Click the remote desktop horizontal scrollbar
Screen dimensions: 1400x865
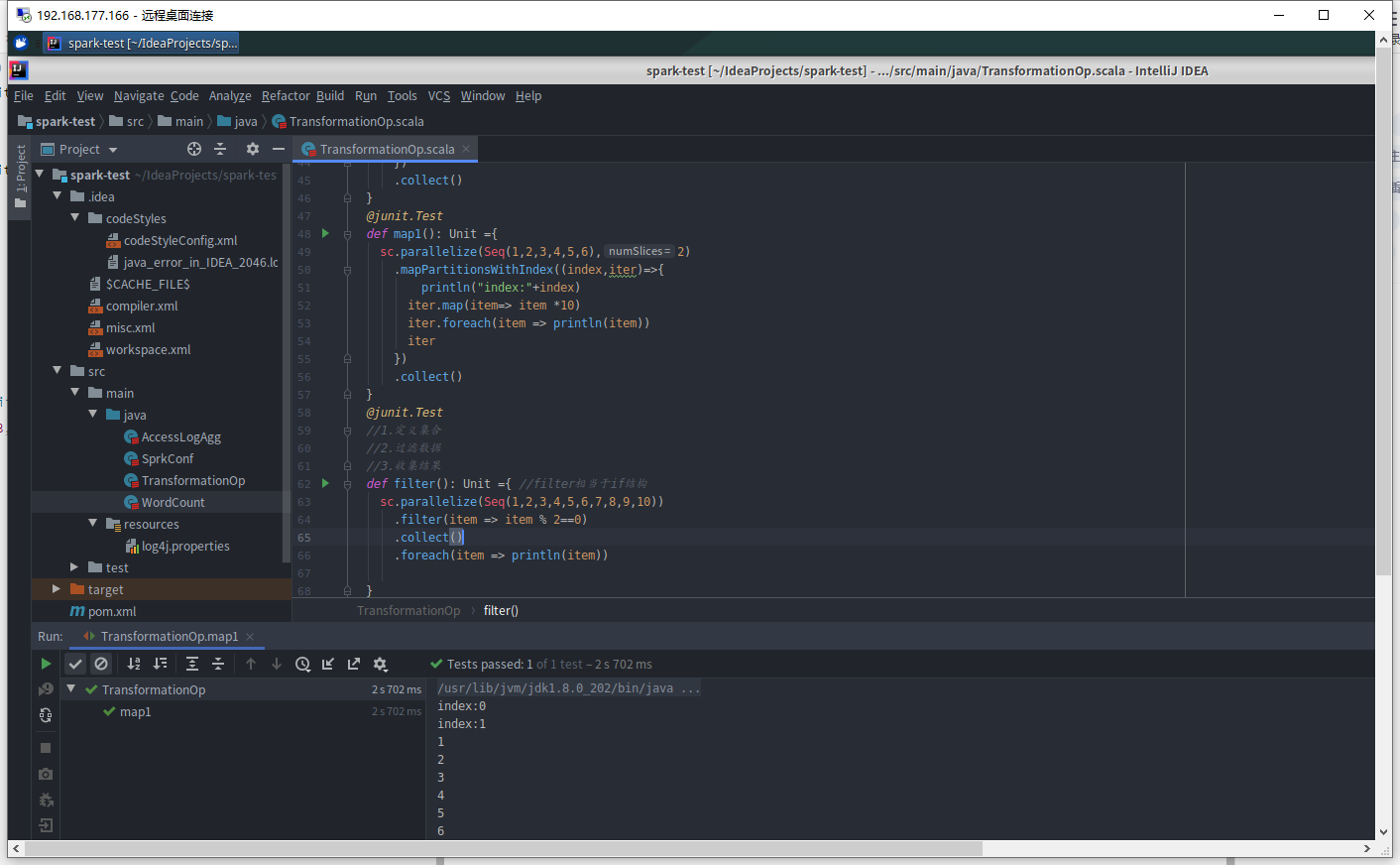(x=503, y=849)
